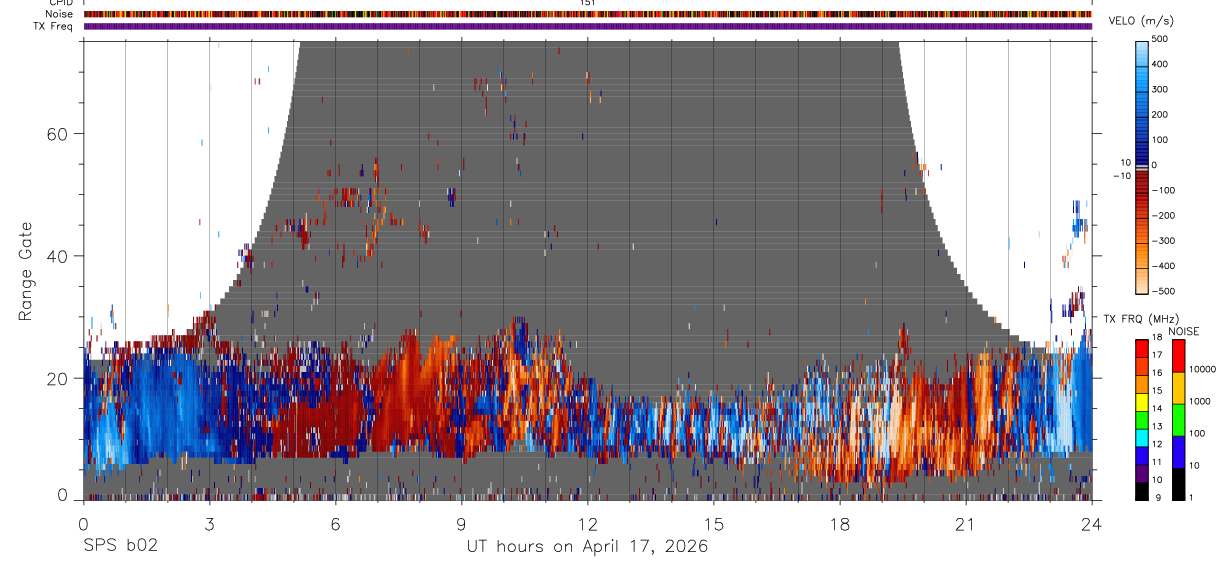
Task: Click the purple TX Freq strip above the plot
Action: (588, 26)
